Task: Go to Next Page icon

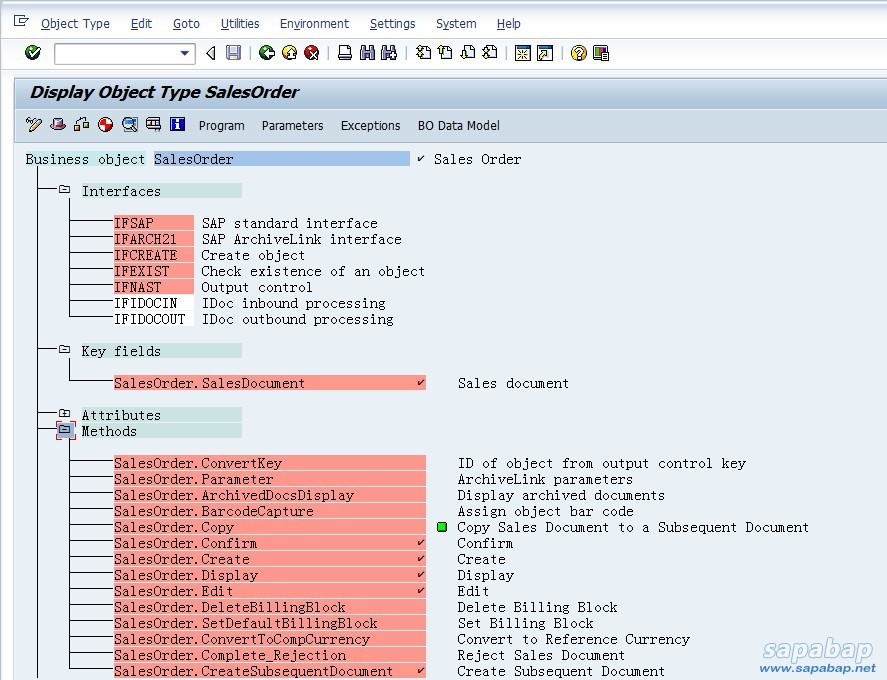Action: (468, 53)
